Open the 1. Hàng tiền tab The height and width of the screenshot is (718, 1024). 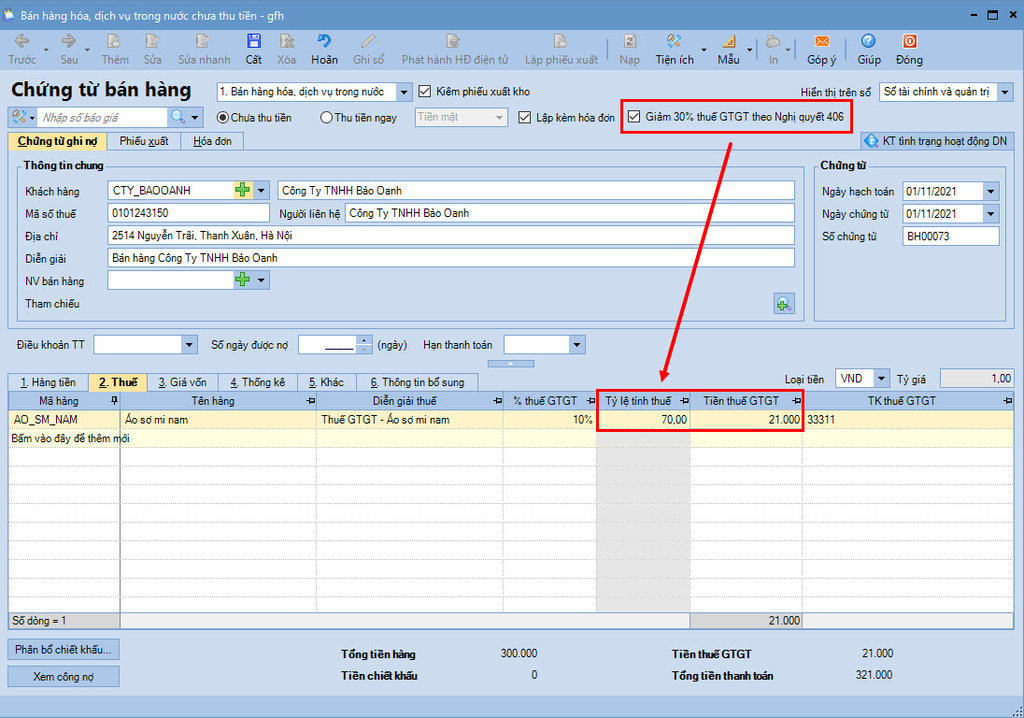coord(48,382)
